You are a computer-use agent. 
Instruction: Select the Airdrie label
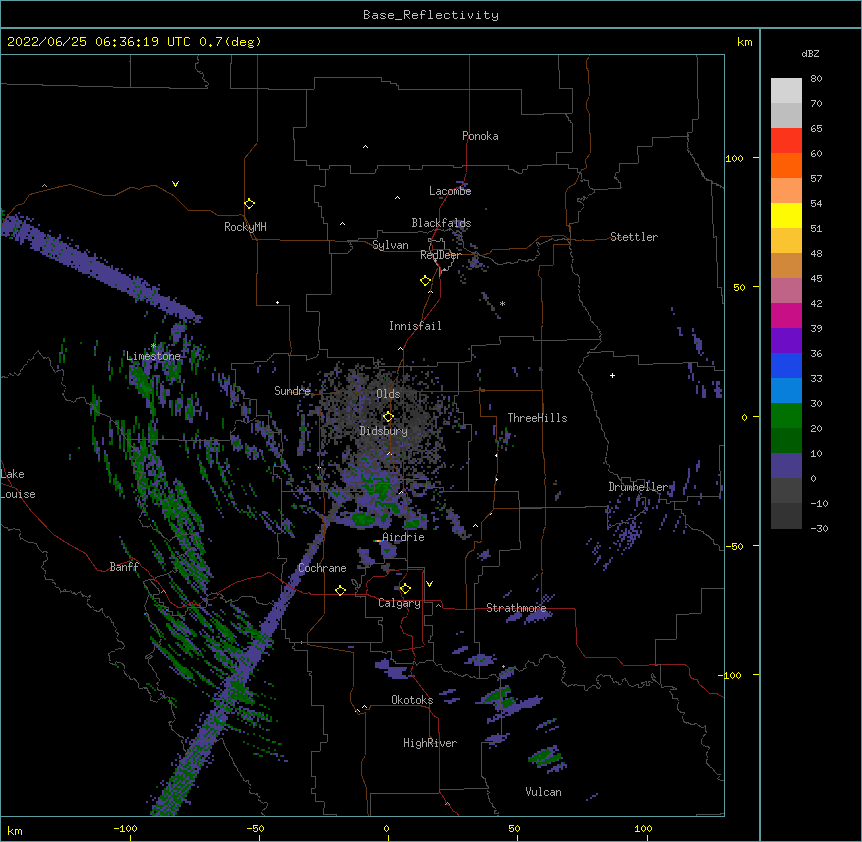click(x=404, y=537)
